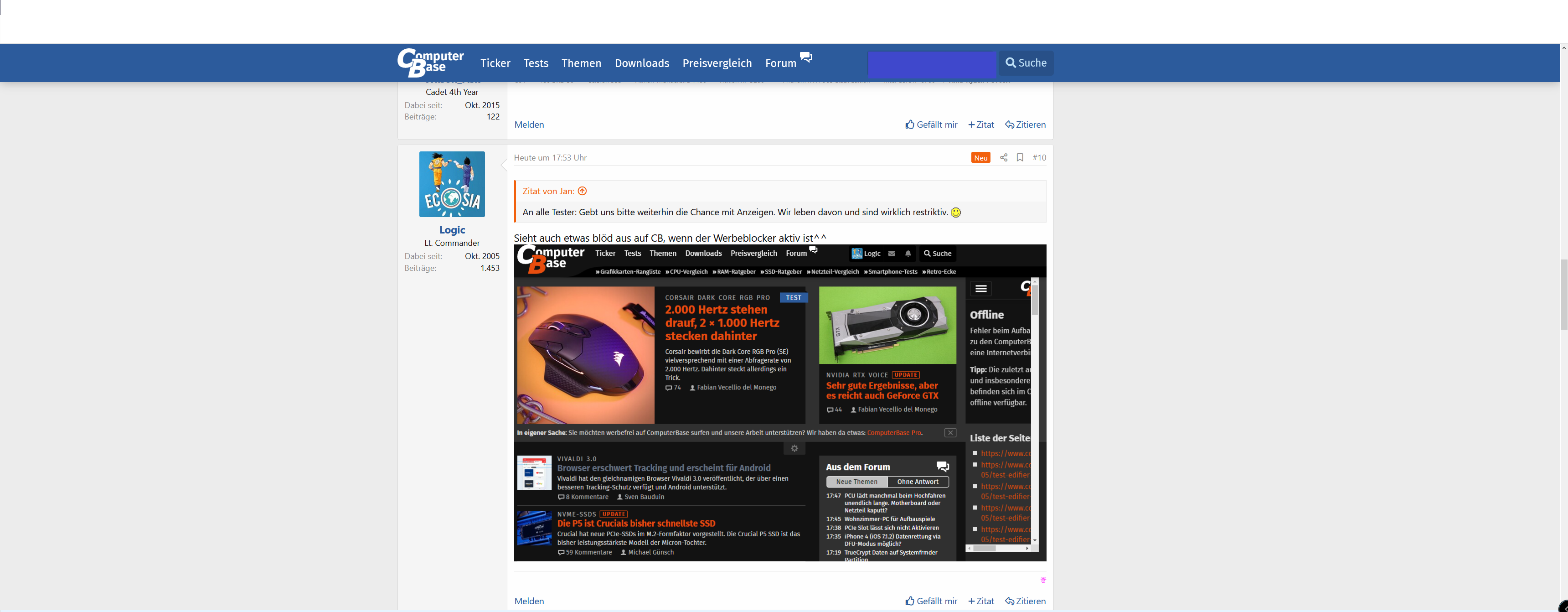Like post #10 with Gefällt mir thumb
The image size is (1568, 612).
pyautogui.click(x=931, y=601)
